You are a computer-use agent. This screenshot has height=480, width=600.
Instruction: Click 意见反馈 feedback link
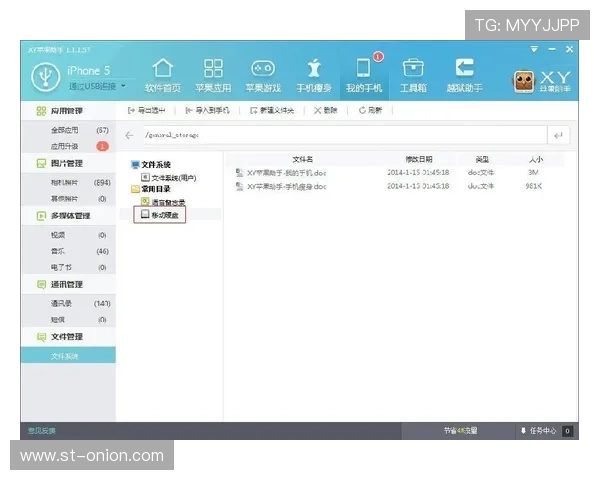42,431
